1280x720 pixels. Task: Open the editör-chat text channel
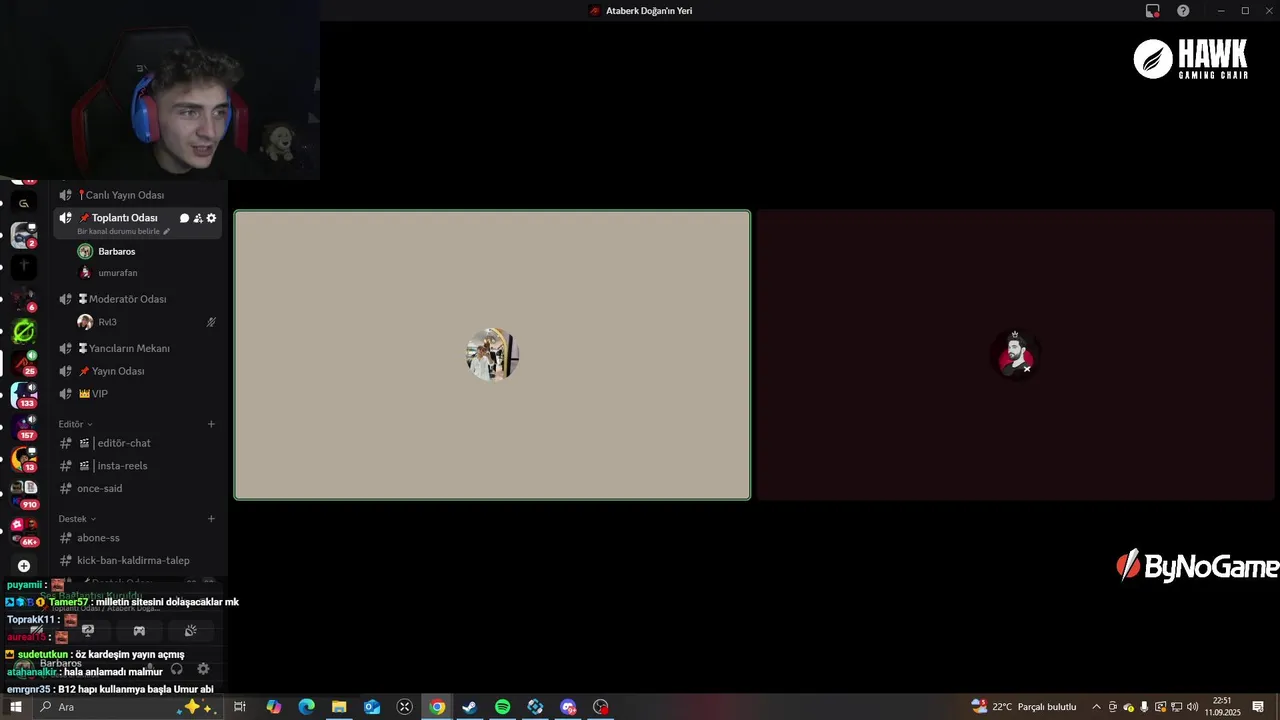point(138,443)
